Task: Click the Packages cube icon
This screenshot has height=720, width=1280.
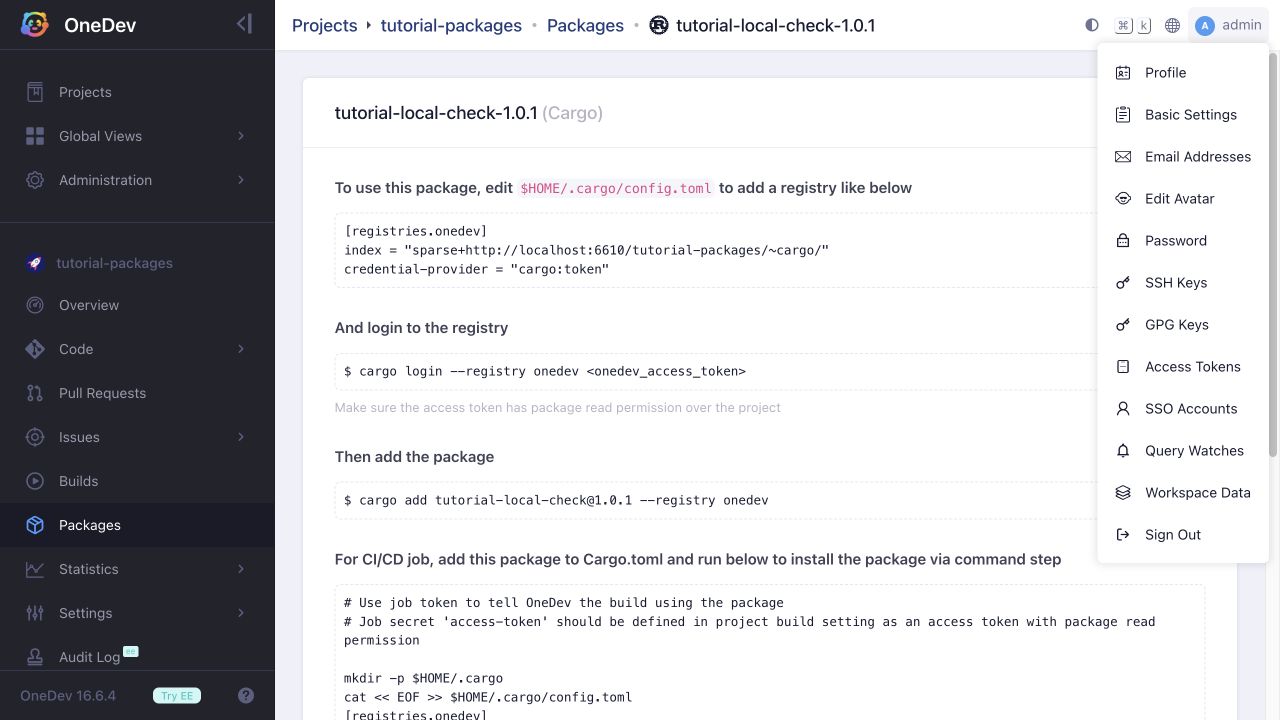Action: click(x=35, y=525)
